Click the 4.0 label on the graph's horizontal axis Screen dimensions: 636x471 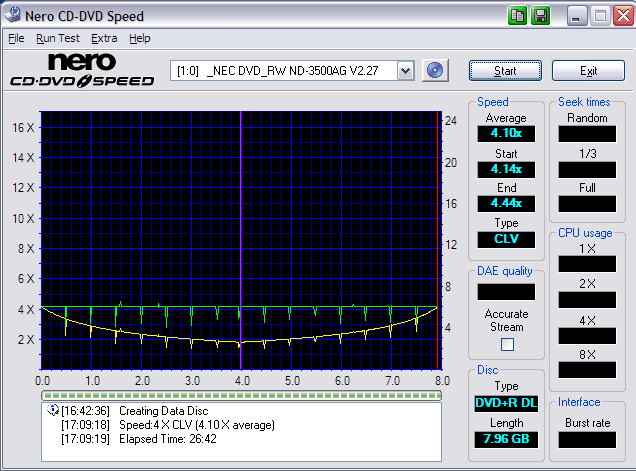point(242,381)
